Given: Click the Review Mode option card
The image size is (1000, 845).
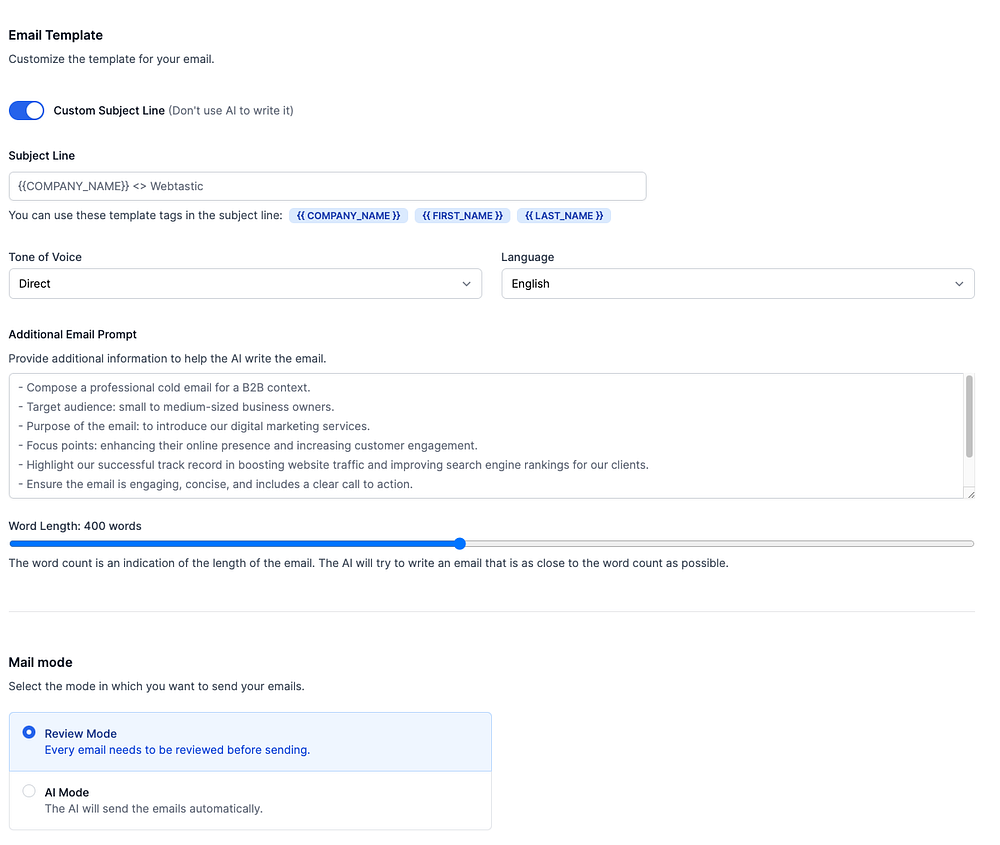Looking at the screenshot, I should click(250, 741).
